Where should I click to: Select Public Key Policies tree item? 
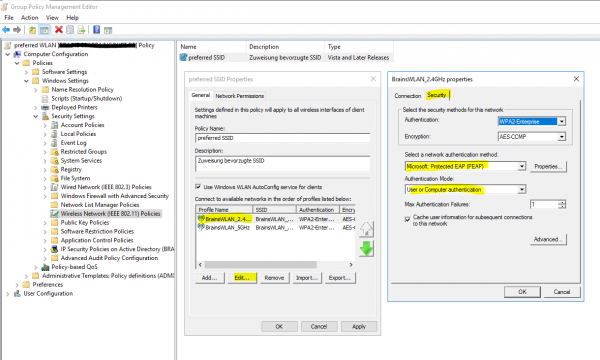pos(85,223)
